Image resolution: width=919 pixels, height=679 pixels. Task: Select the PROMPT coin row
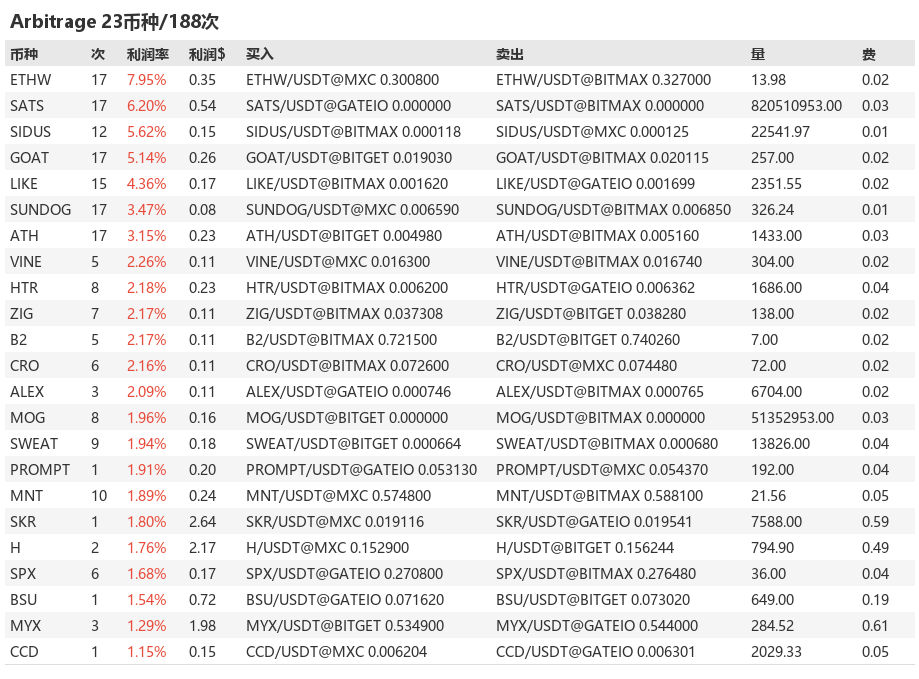click(460, 470)
